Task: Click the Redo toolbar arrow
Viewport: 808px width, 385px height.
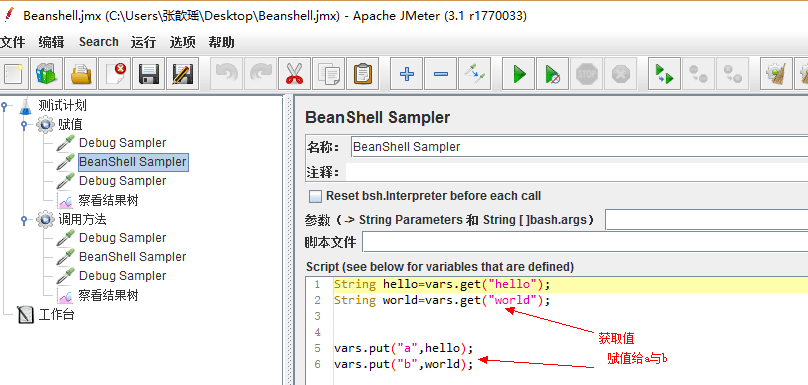Action: click(260, 74)
